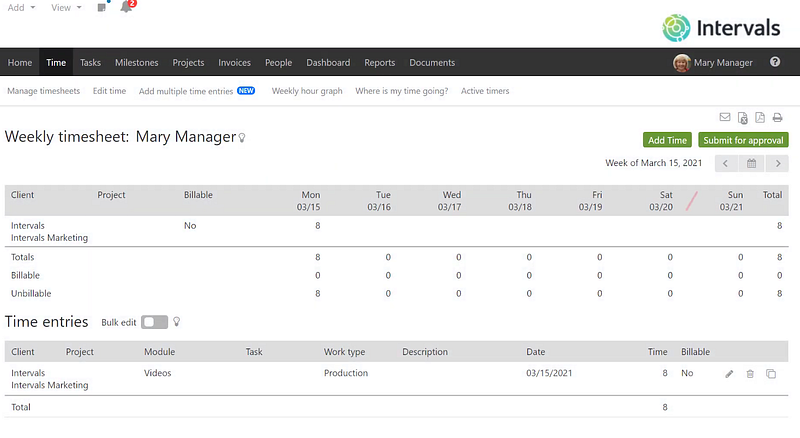This screenshot has height=438, width=800.
Task: Open the Edit time link
Action: [109, 91]
